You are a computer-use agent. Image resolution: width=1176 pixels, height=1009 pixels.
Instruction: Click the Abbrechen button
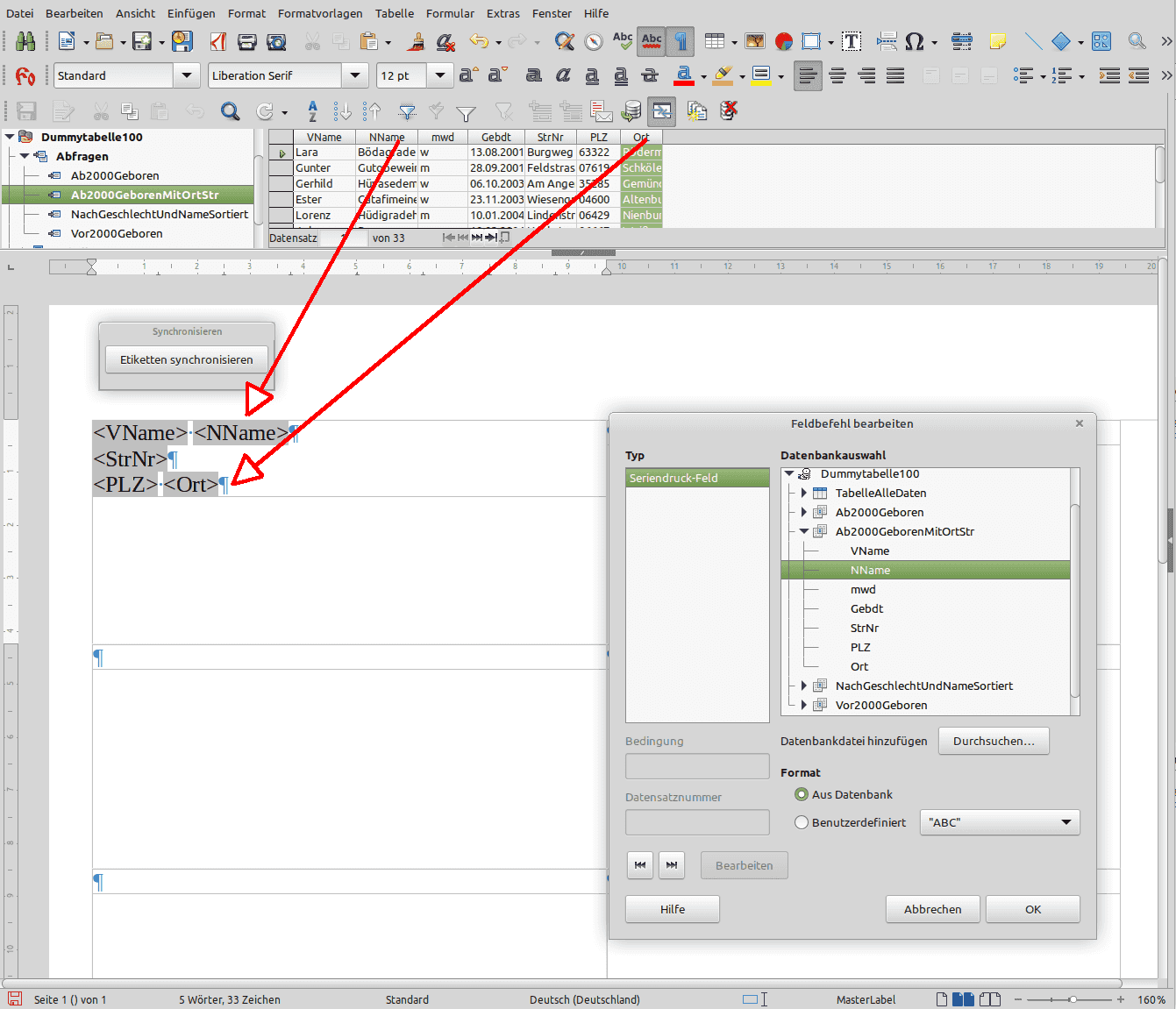(x=933, y=909)
